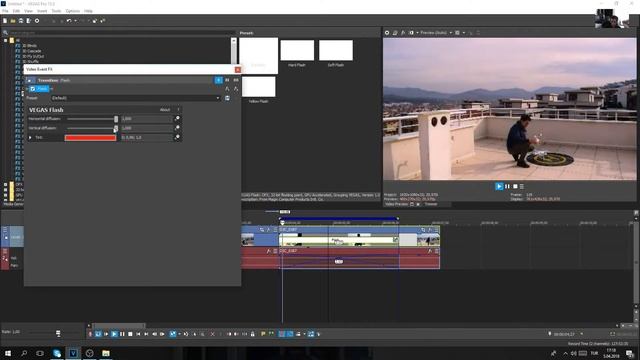Select the Hard Flash preset thumbnail
The width and height of the screenshot is (640, 360).
(x=297, y=50)
